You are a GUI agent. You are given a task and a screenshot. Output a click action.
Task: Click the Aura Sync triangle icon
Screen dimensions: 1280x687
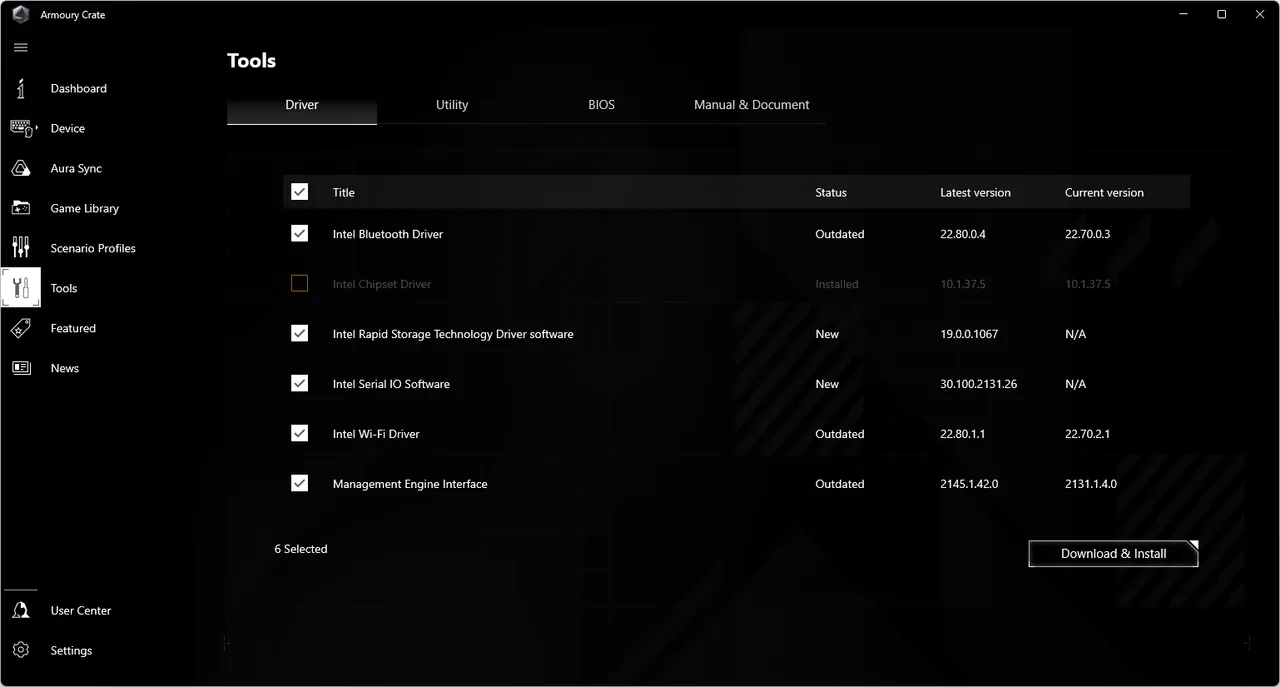click(21, 168)
